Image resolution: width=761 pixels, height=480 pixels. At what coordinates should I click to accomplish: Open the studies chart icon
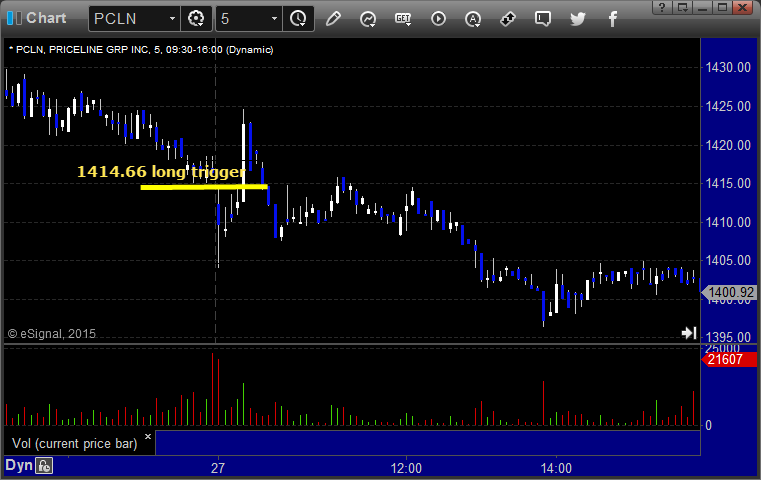[368, 19]
